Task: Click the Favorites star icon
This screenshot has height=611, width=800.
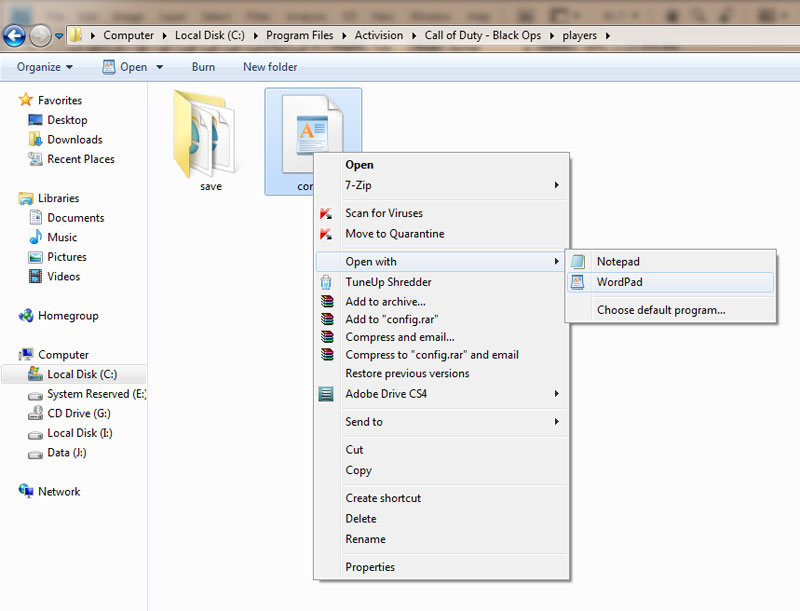Action: click(x=26, y=99)
